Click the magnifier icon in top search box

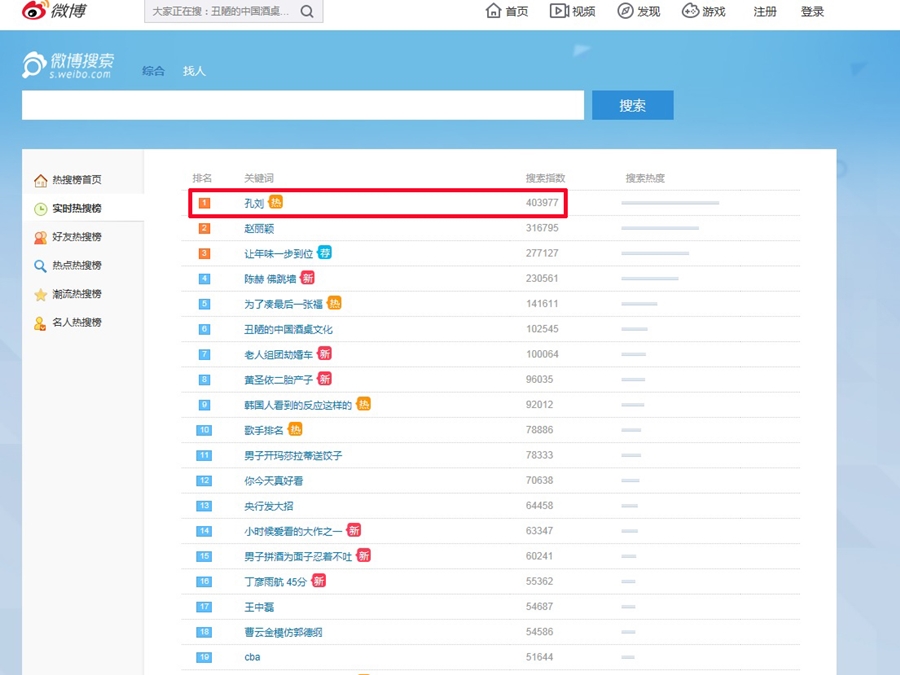[307, 11]
